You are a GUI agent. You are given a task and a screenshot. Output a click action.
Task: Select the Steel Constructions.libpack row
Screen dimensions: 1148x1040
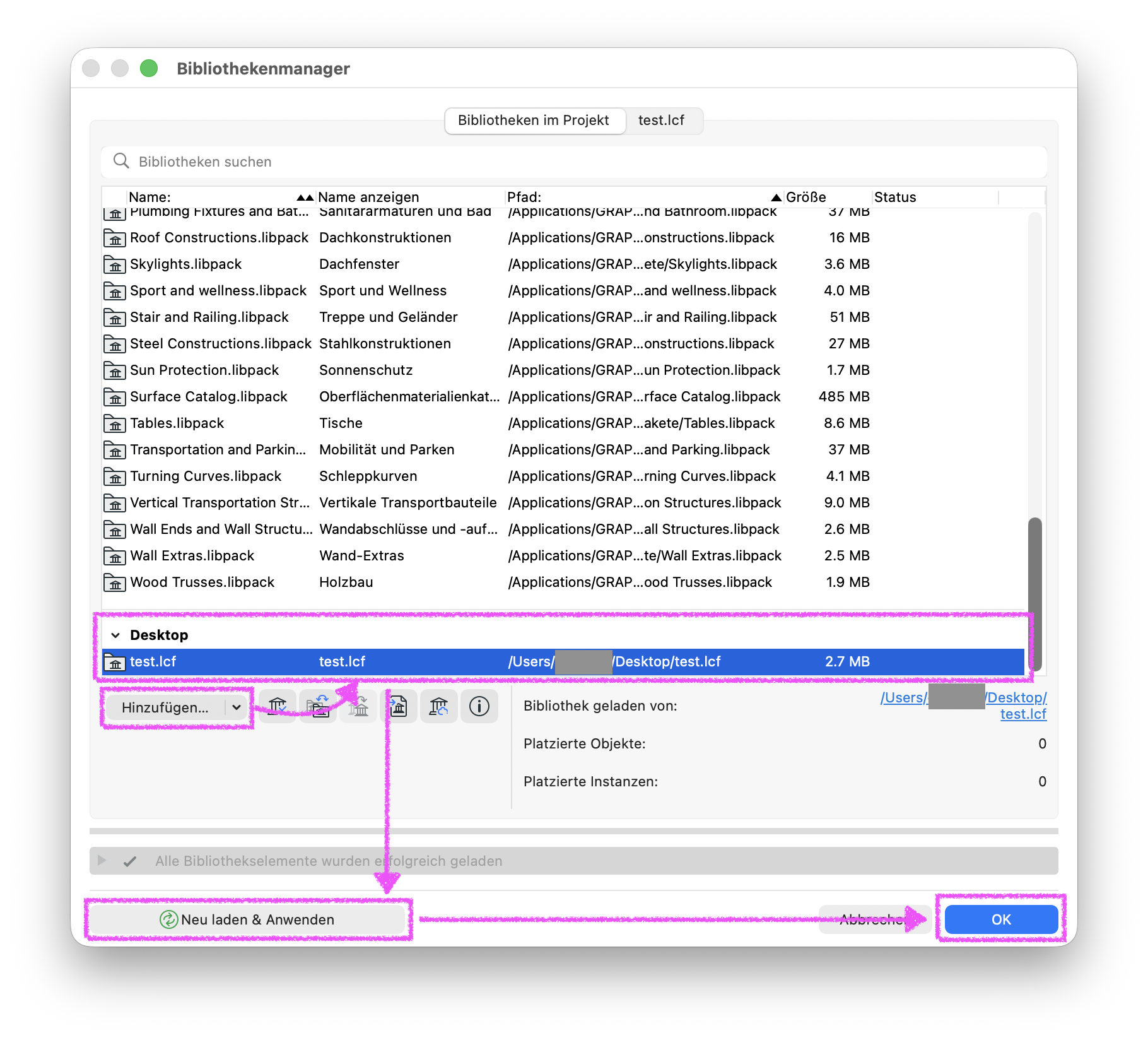point(563,344)
